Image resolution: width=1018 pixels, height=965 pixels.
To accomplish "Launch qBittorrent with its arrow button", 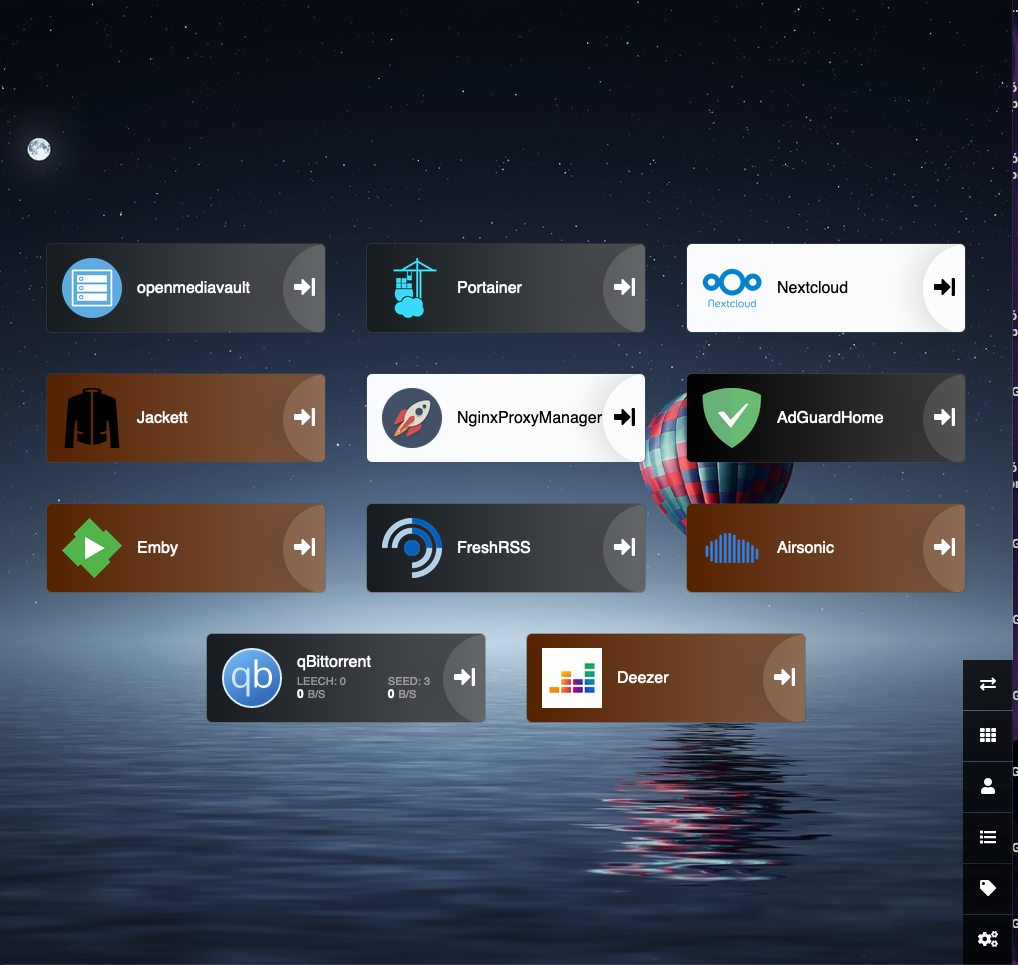I will 465,677.
